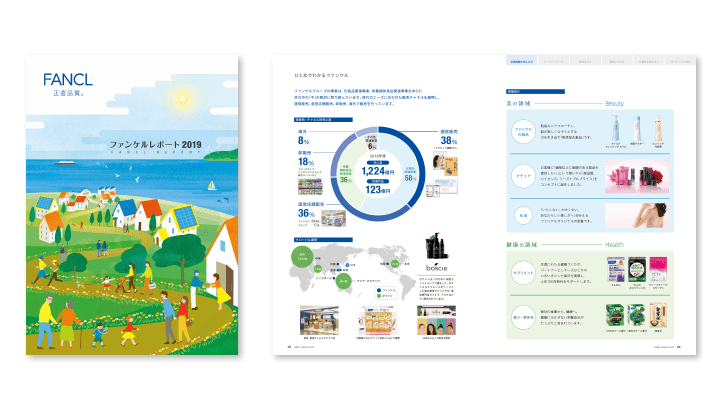
Task: Click the wind turbines on the green island
Action: 219,148
